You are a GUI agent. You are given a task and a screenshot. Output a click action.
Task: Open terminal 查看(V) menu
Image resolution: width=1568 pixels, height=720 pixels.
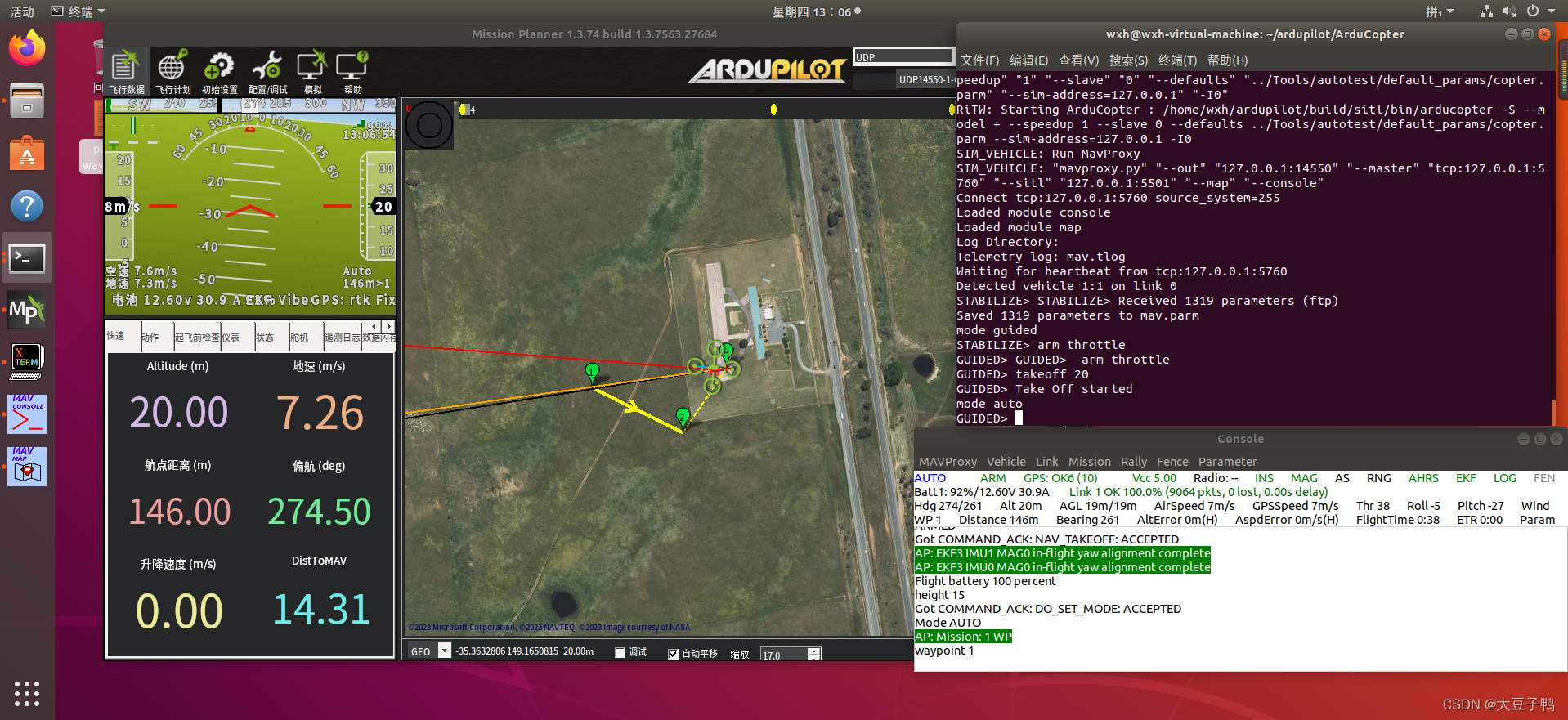pyautogui.click(x=1078, y=60)
